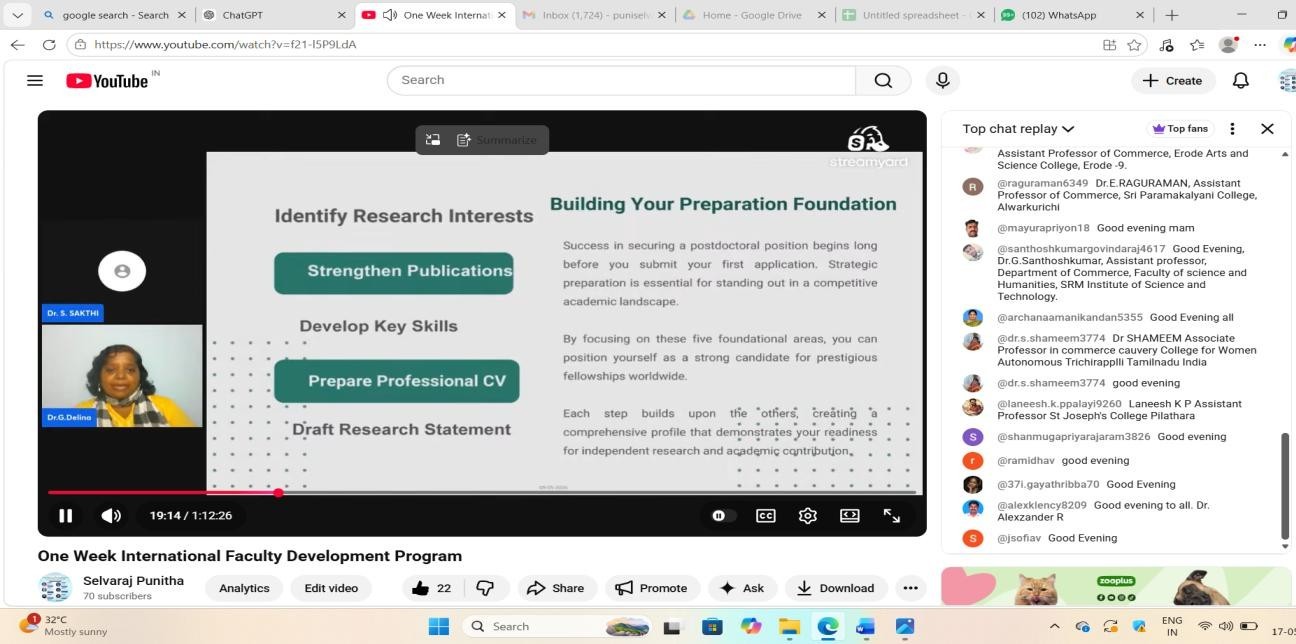Switch to the Gmail Inbox tab
The image size is (1296, 644).
click(x=592, y=15)
